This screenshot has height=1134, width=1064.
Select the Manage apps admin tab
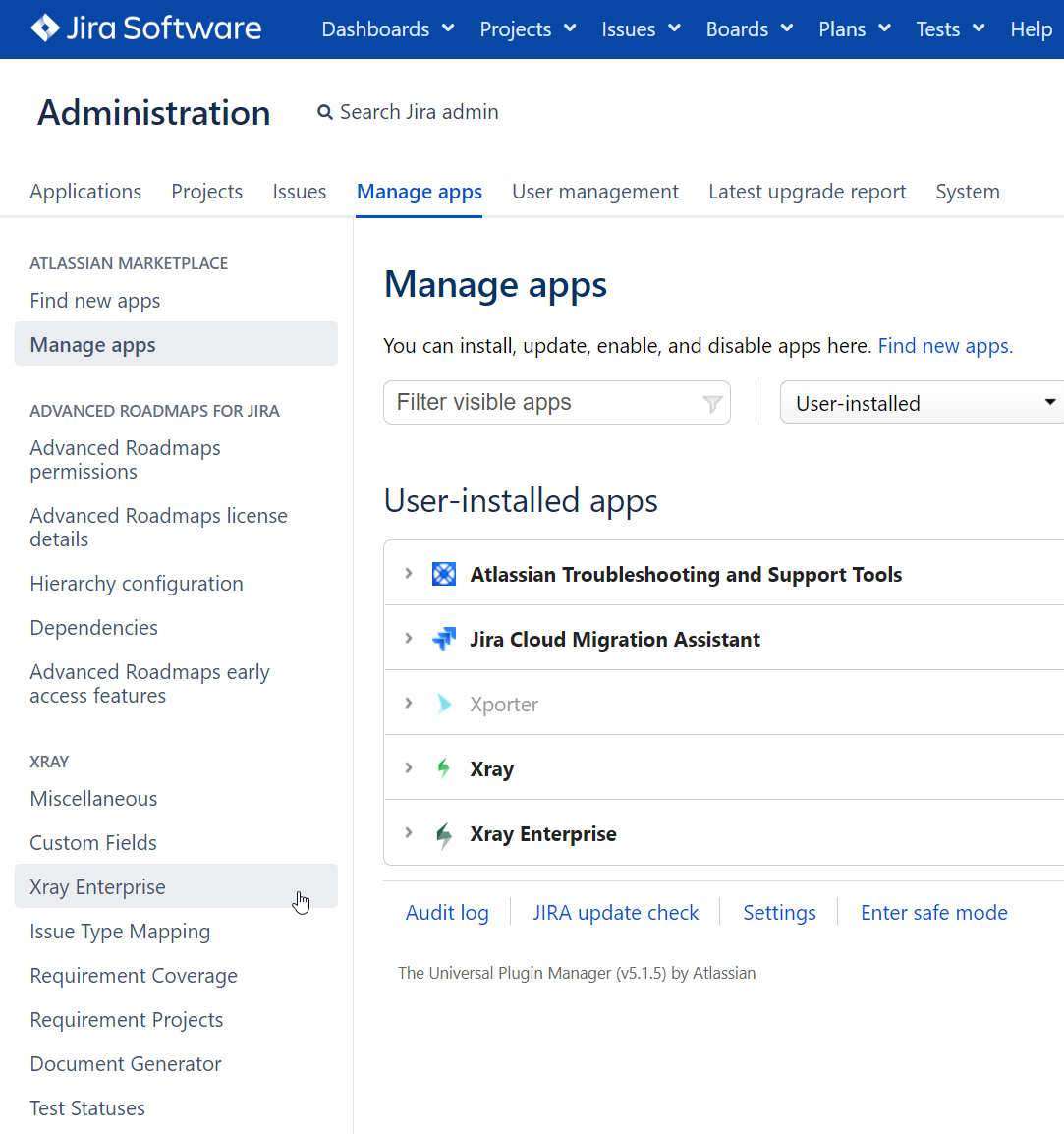[x=420, y=192]
